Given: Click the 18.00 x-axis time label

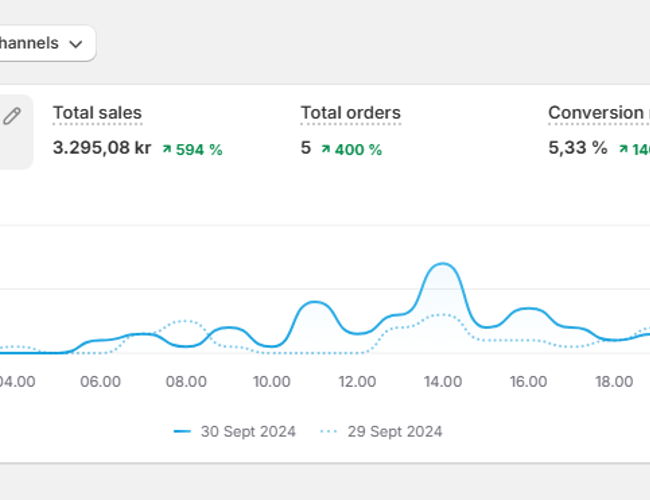Looking at the screenshot, I should [614, 381].
